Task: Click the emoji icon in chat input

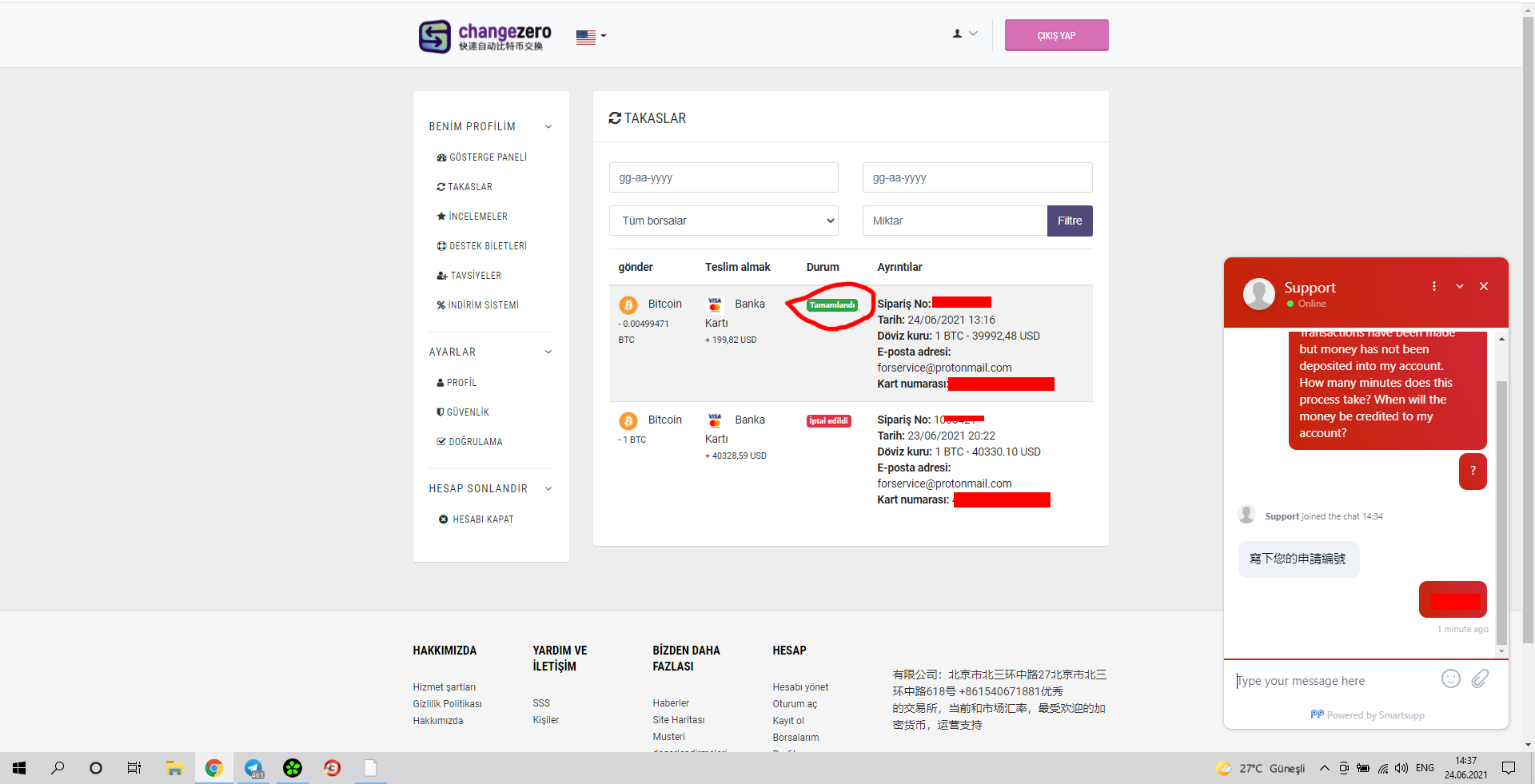Action: pos(1450,679)
